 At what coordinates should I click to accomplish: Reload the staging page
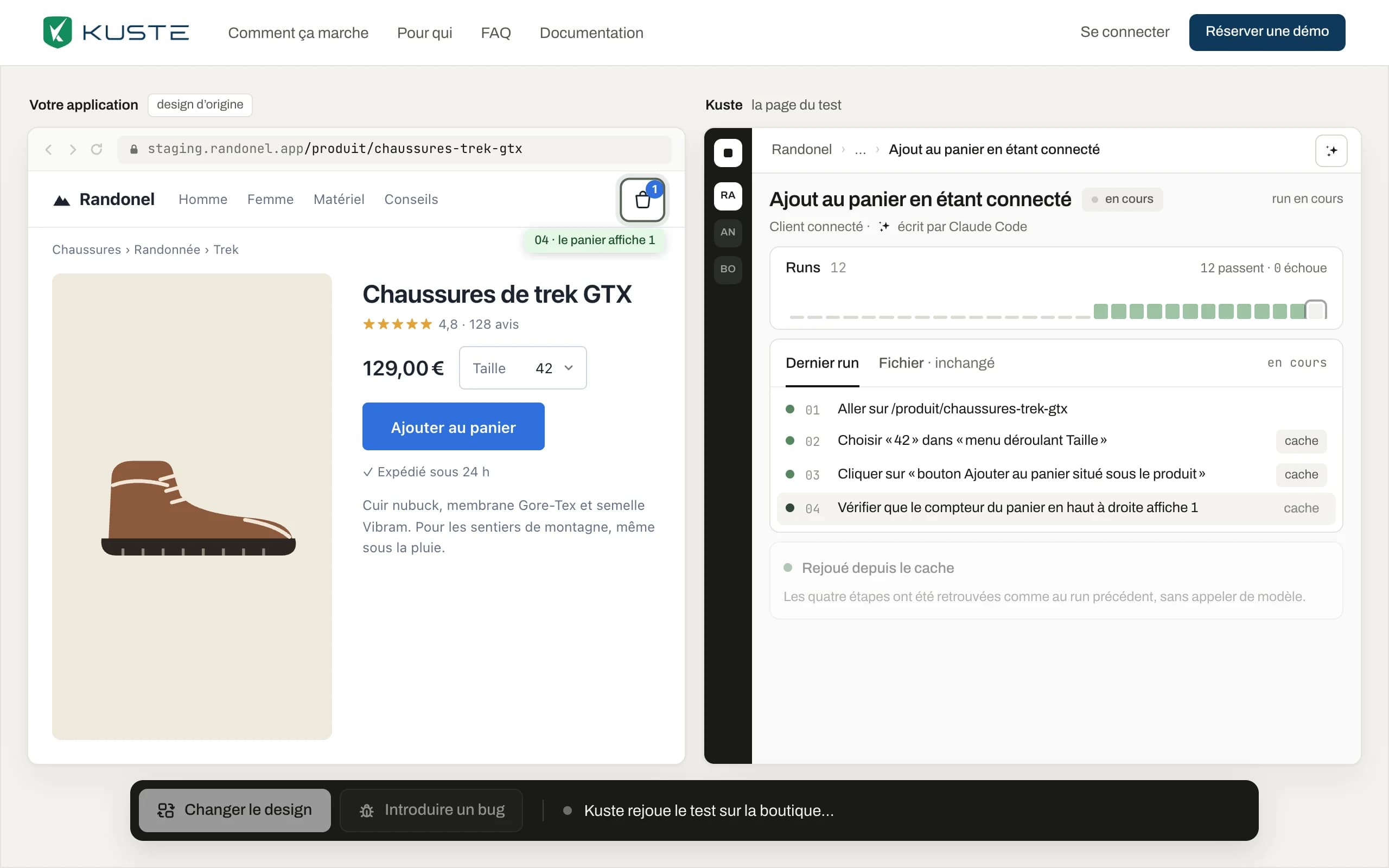point(97,149)
